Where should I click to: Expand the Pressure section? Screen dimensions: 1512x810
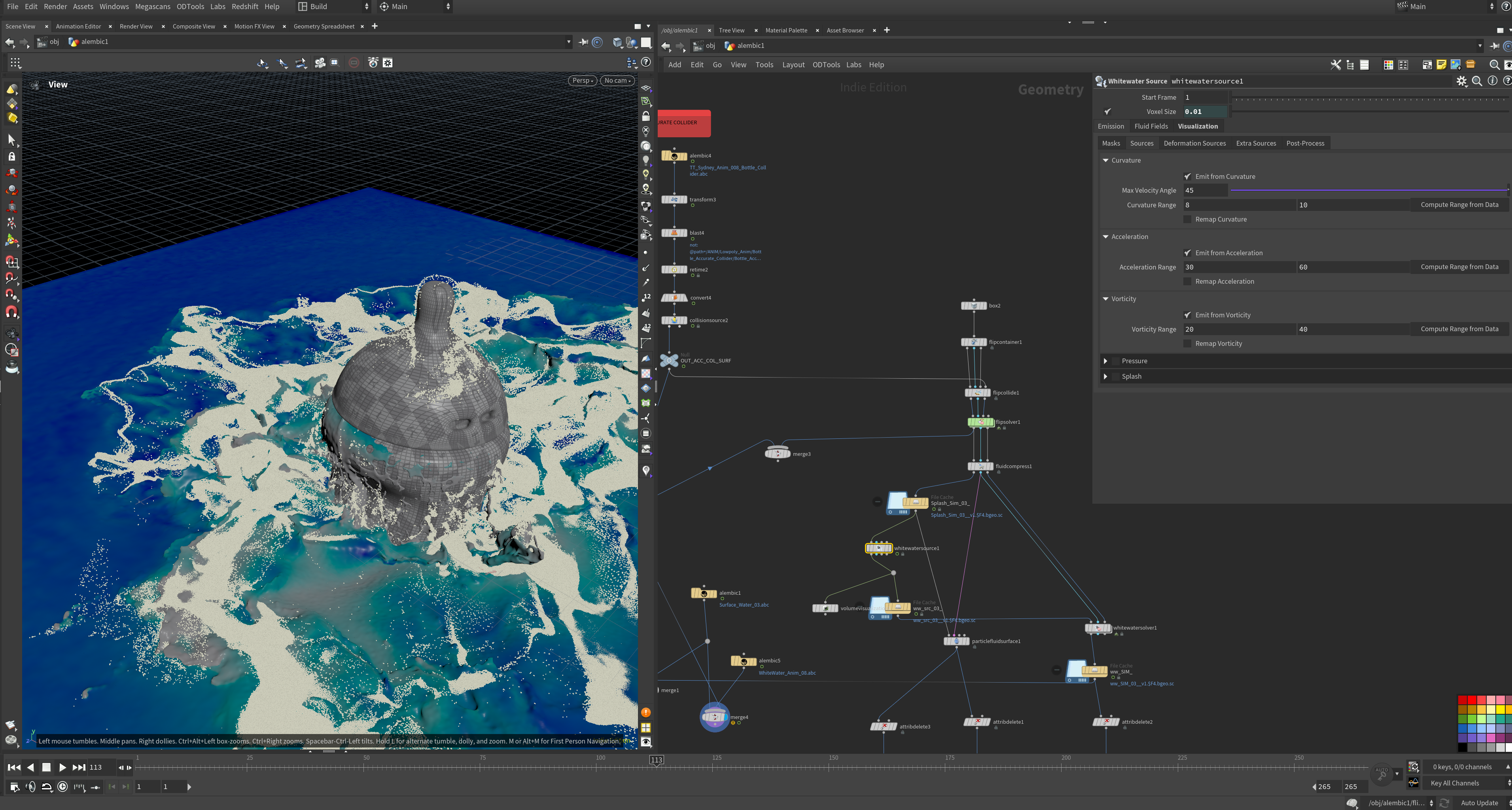1106,361
